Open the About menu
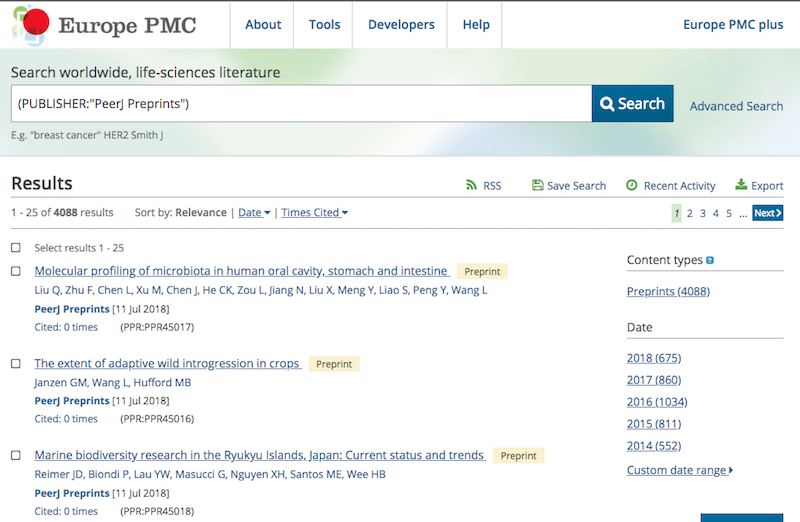Image resolution: width=800 pixels, height=522 pixels. pyautogui.click(x=263, y=24)
